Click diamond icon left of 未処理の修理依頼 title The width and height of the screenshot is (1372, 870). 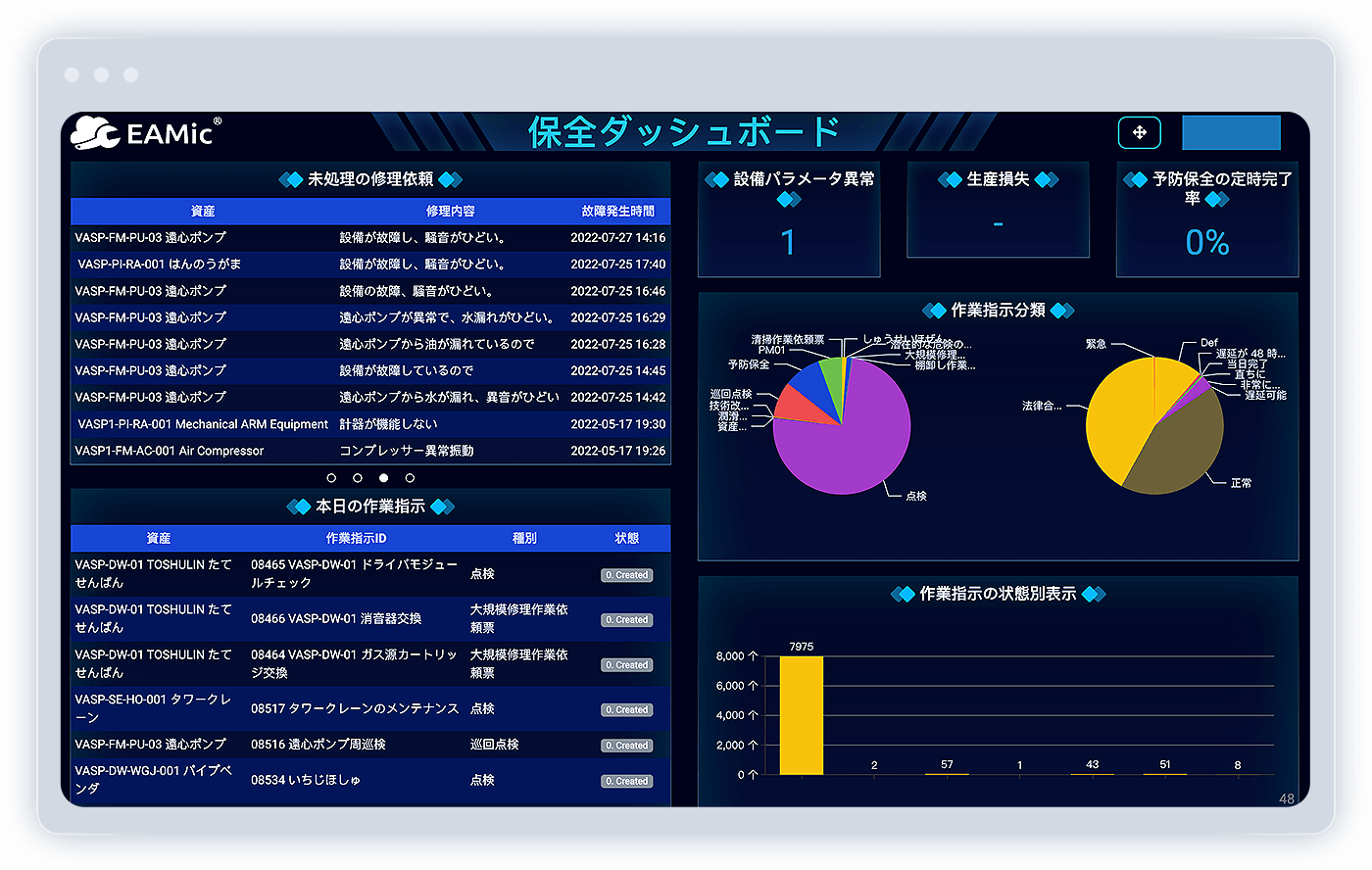point(290,179)
